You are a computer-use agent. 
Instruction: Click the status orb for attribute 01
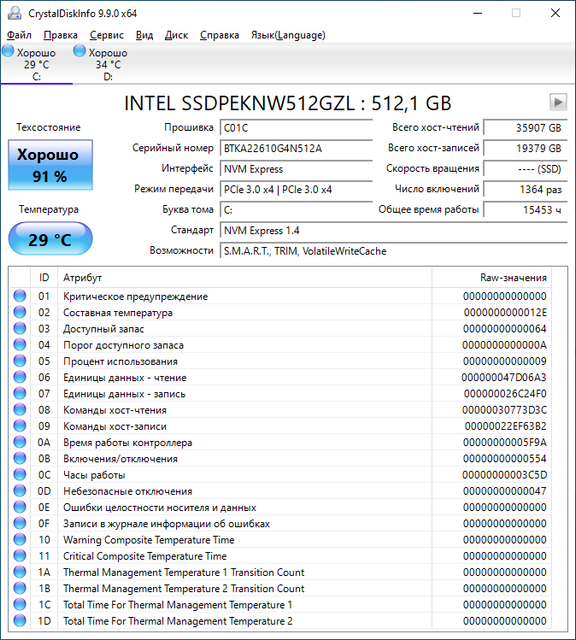click(20, 296)
